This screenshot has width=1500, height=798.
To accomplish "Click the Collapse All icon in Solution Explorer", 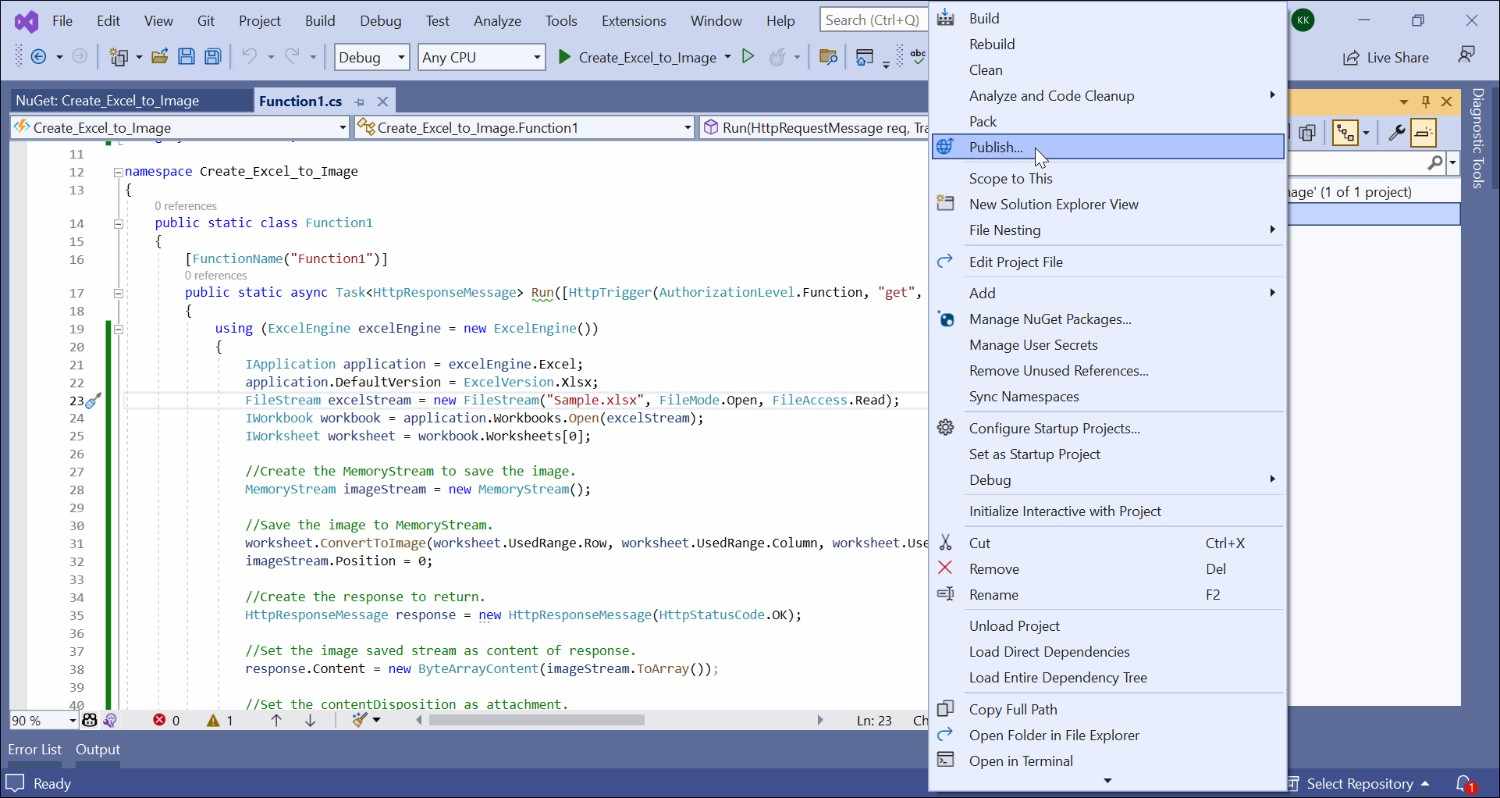I will pos(1306,133).
